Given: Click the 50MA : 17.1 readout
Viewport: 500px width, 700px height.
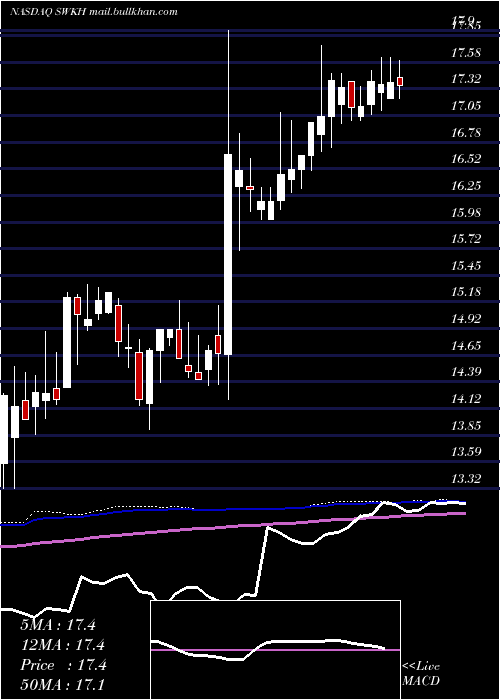Looking at the screenshot, I should pos(62,685).
